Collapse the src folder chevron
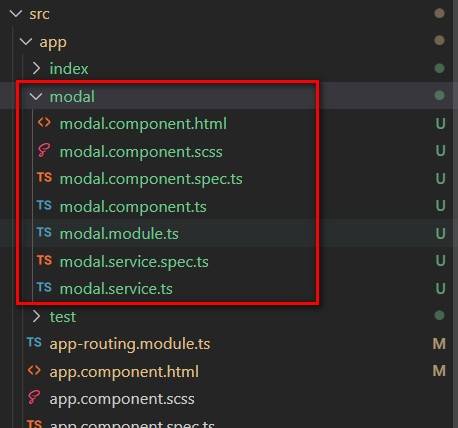Screen dimensions: 458x428 [x=16, y=14]
